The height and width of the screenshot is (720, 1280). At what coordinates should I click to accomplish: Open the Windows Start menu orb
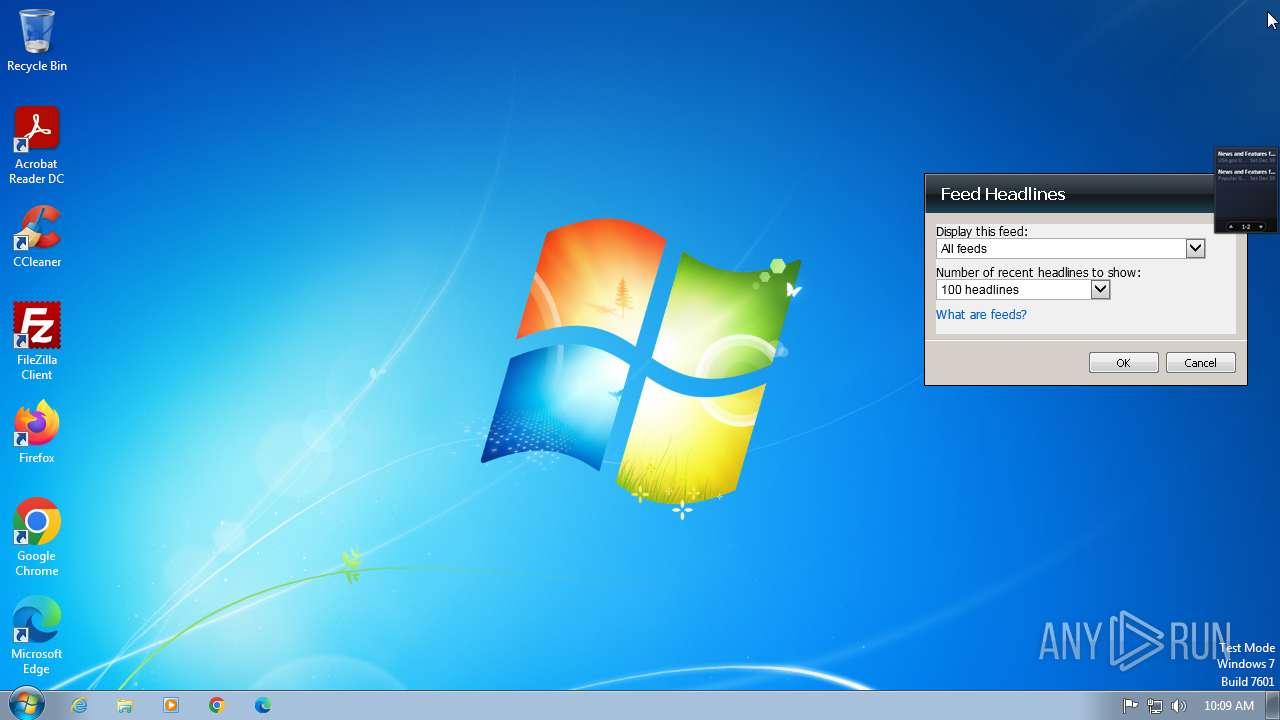point(26,704)
